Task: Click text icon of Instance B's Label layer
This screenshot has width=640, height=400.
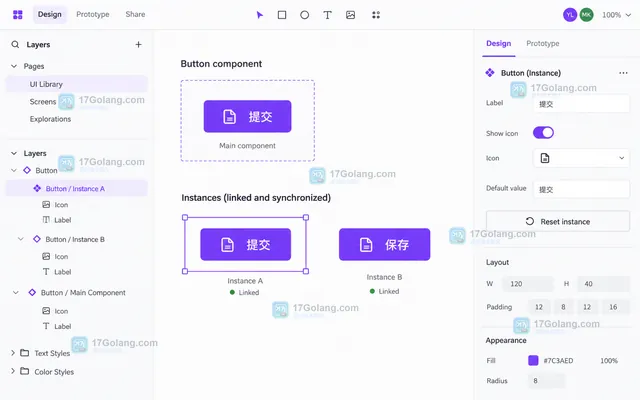Action: [46, 271]
